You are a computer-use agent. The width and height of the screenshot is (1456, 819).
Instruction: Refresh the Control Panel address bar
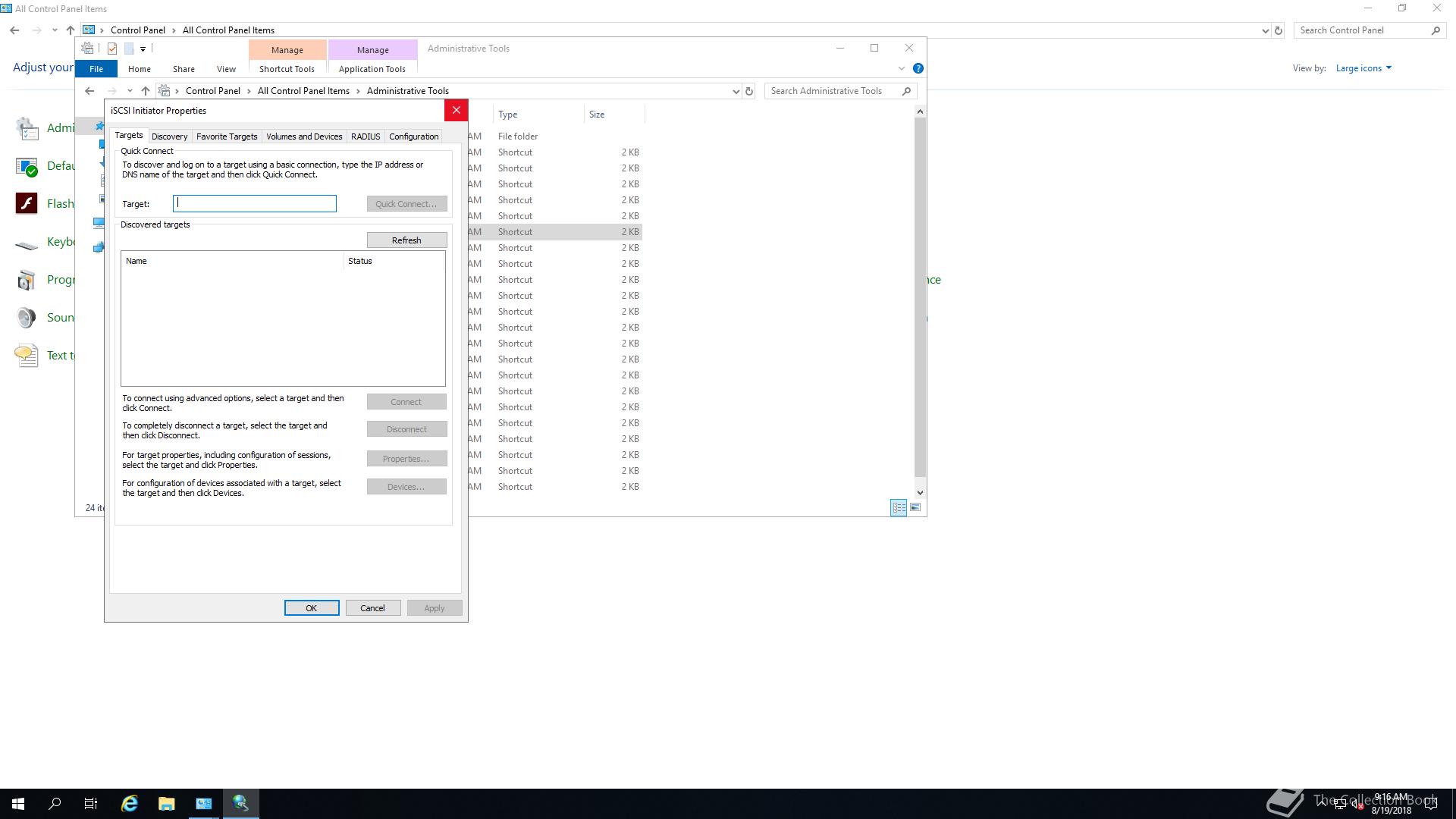pos(1279,30)
